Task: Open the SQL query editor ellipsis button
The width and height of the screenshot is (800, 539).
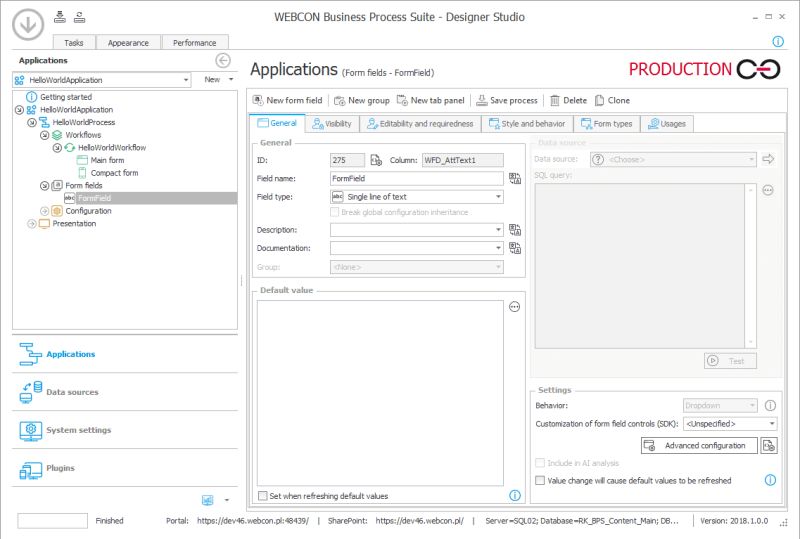Action: (x=768, y=190)
